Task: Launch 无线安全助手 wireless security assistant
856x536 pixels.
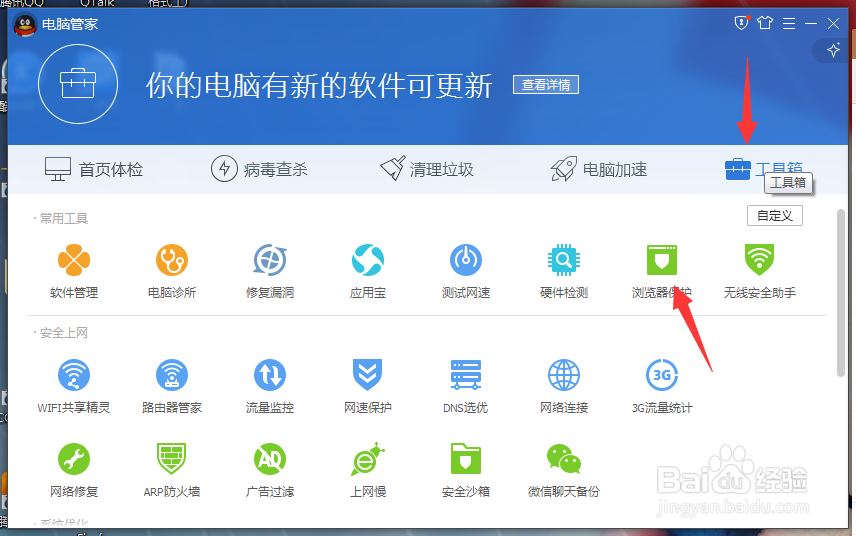Action: click(x=759, y=271)
